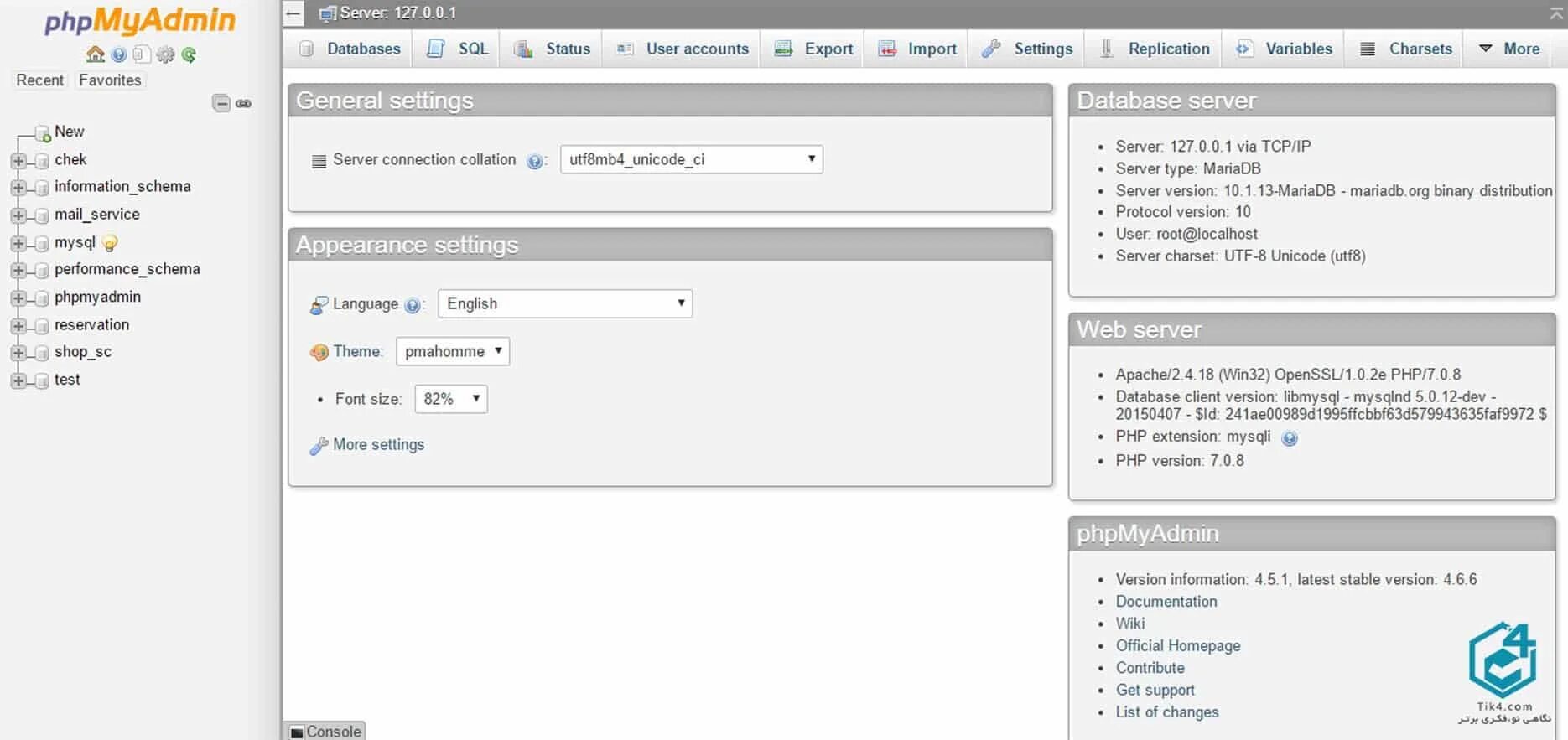The image size is (1568, 740).
Task: Expand the test database node
Action: point(18,381)
